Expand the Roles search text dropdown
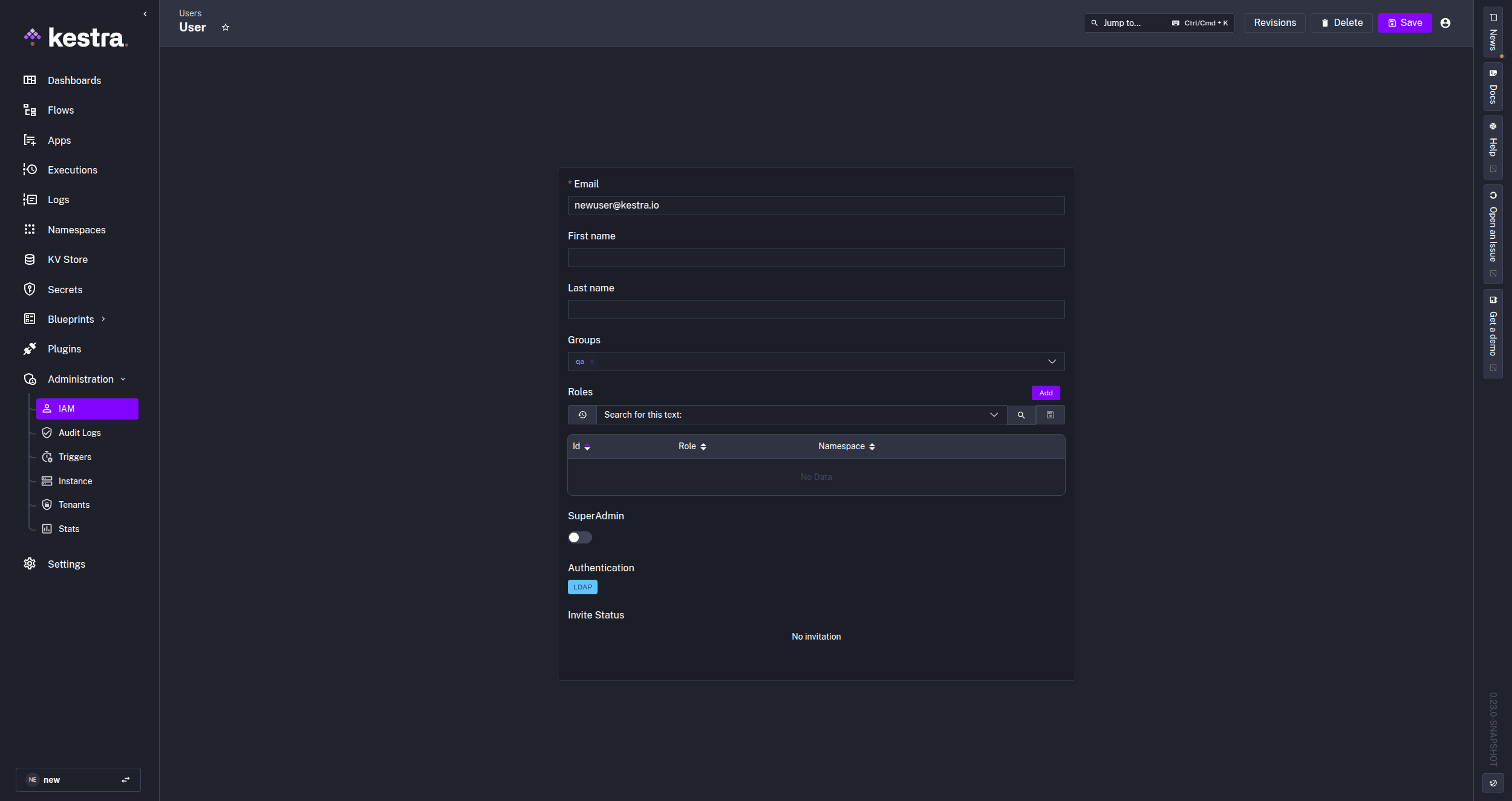 994,415
